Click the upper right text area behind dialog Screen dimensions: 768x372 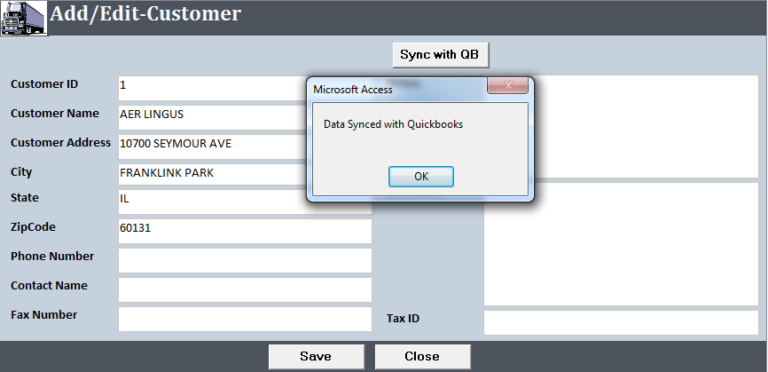[647, 127]
